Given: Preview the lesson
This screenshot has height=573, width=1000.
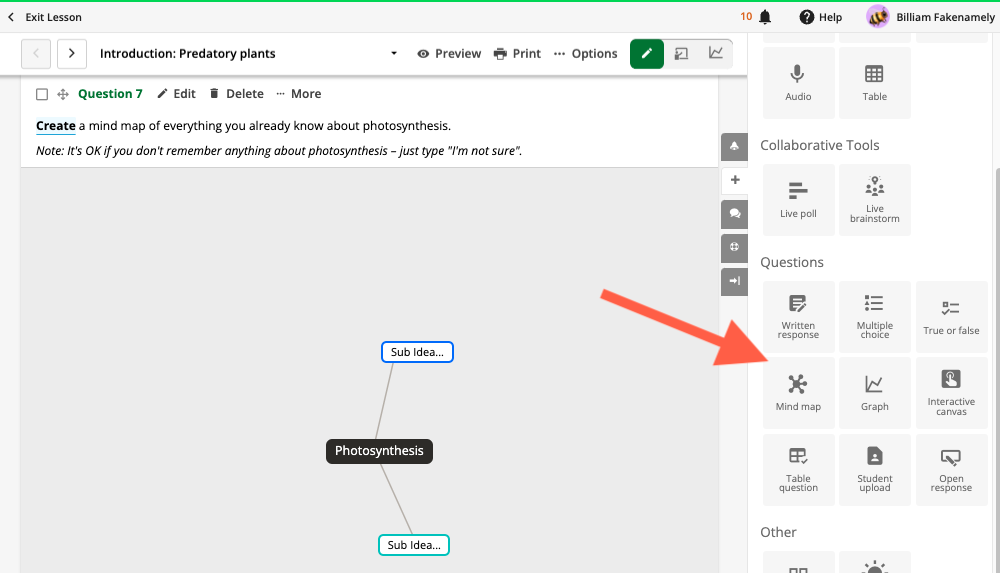Looking at the screenshot, I should point(449,54).
